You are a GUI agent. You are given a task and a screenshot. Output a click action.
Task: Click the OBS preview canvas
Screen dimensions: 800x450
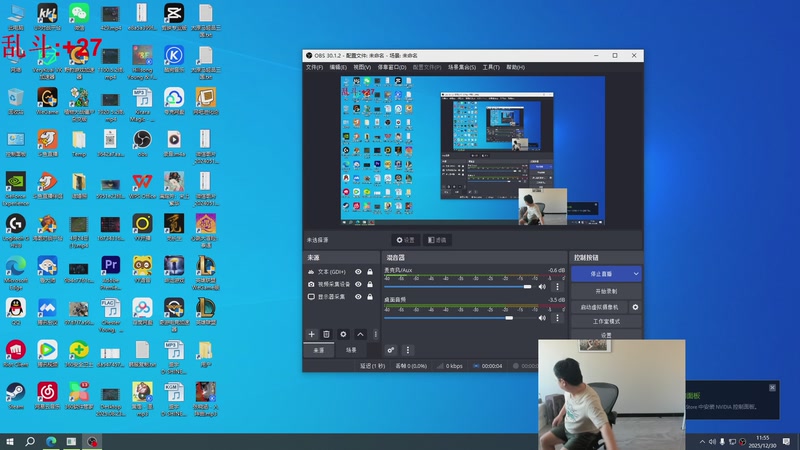pyautogui.click(x=472, y=151)
